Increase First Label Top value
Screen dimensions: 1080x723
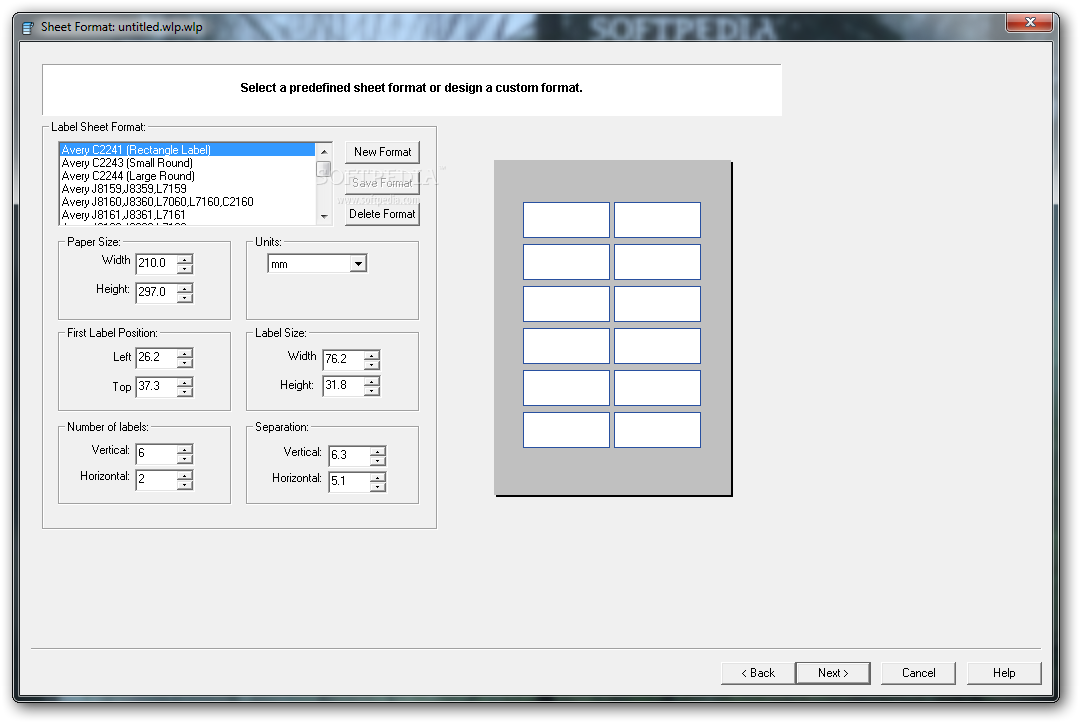pos(185,382)
